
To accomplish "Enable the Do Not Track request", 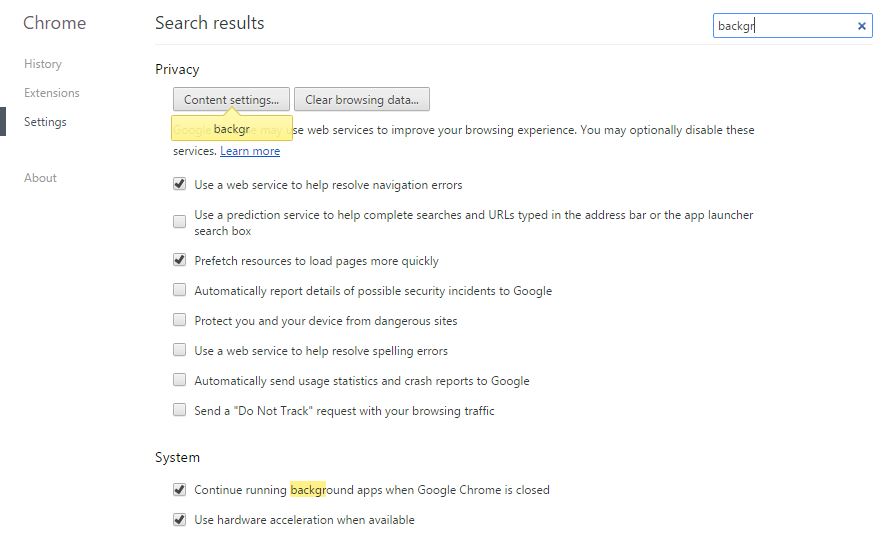I will pos(180,410).
